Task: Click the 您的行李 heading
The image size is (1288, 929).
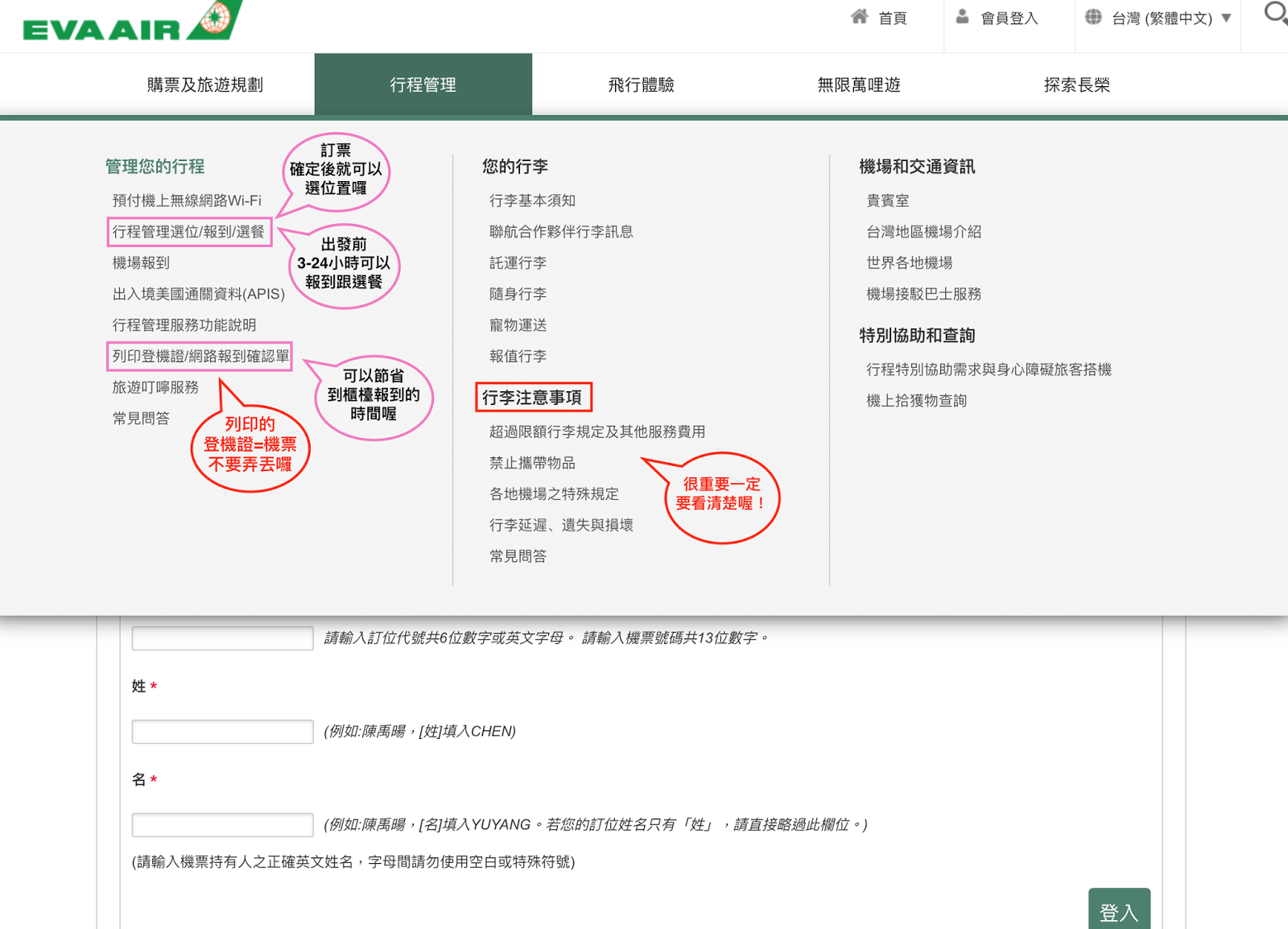Action: [515, 167]
